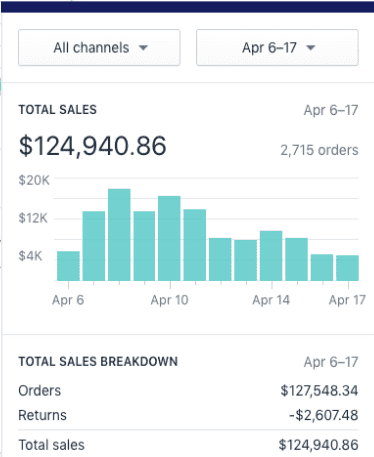Click the Apr 11 bar in chart

click(195, 245)
